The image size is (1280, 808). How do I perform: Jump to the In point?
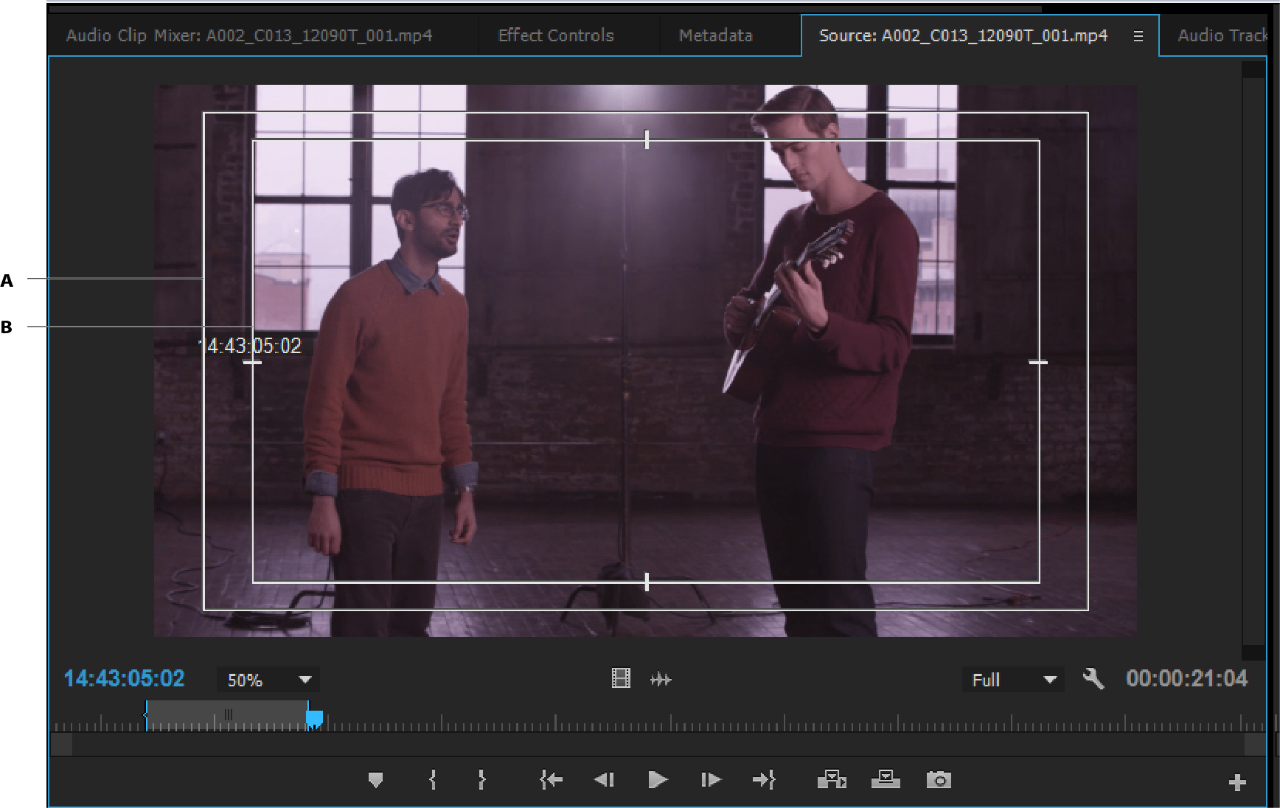point(551,780)
